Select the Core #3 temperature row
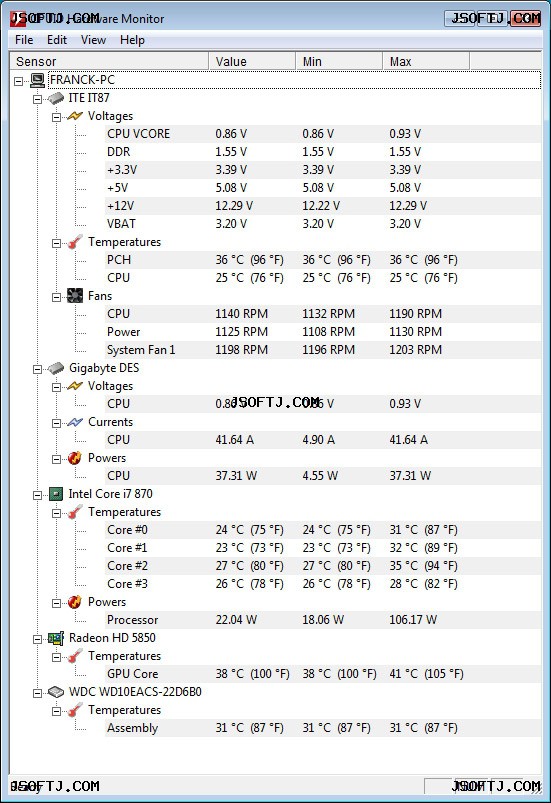The width and height of the screenshot is (551, 803). tap(323, 584)
